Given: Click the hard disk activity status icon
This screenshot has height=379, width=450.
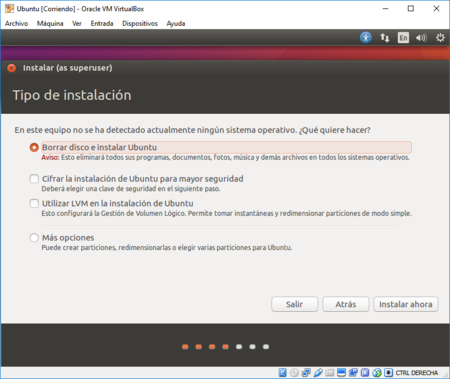Looking at the screenshot, I should tap(282, 373).
